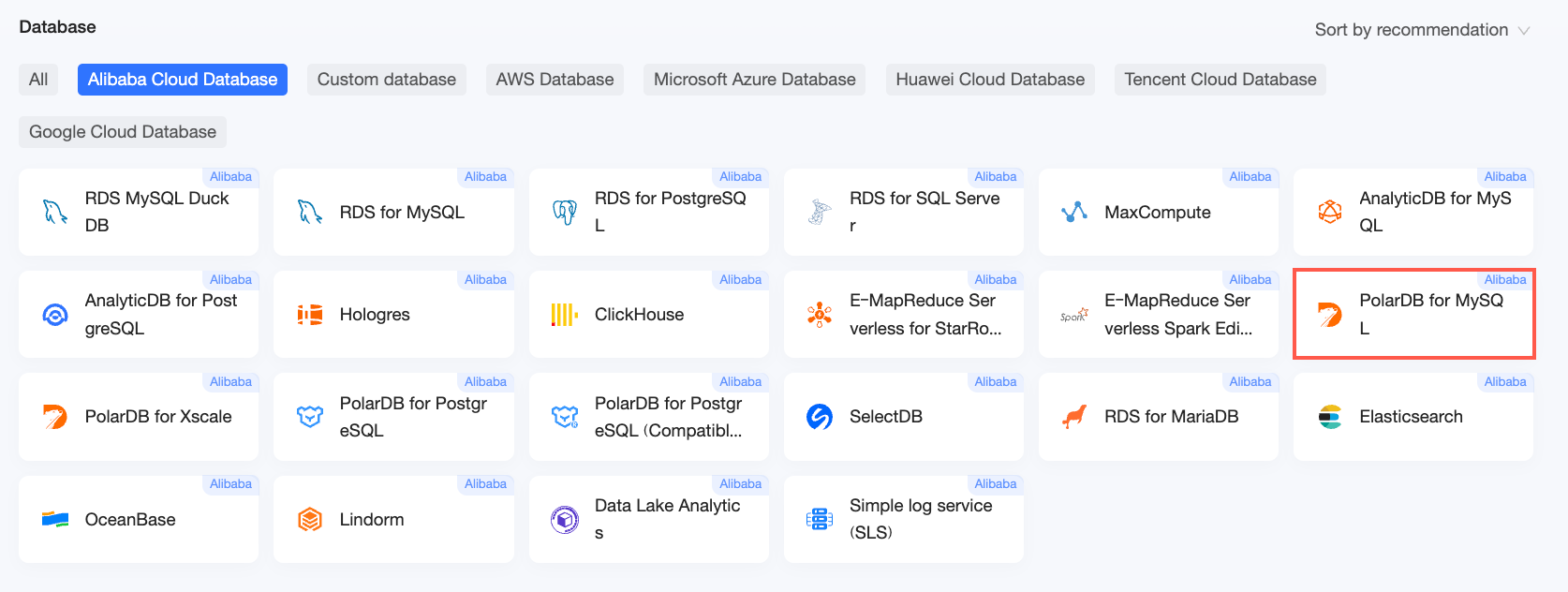The image size is (1568, 592).
Task: Select the ClickHouse yellow bars icon
Action: click(565, 315)
